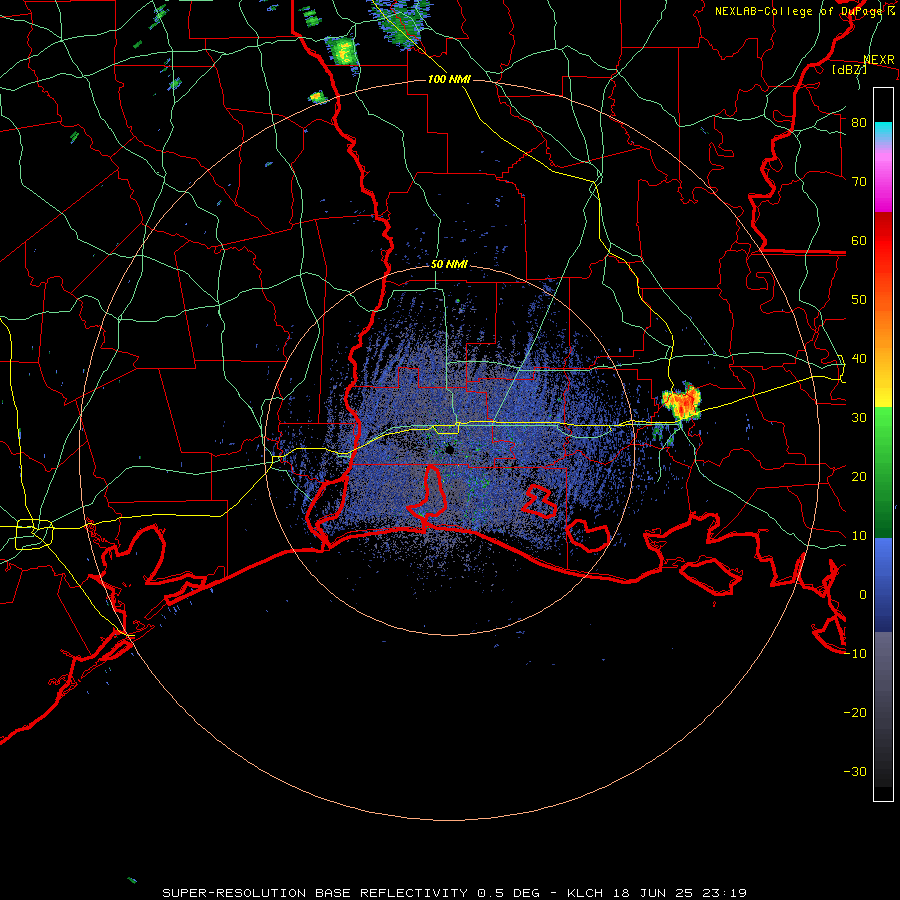Click the green band of the reflectivity color bar
This screenshot has height=900, width=900.
pyautogui.click(x=883, y=472)
